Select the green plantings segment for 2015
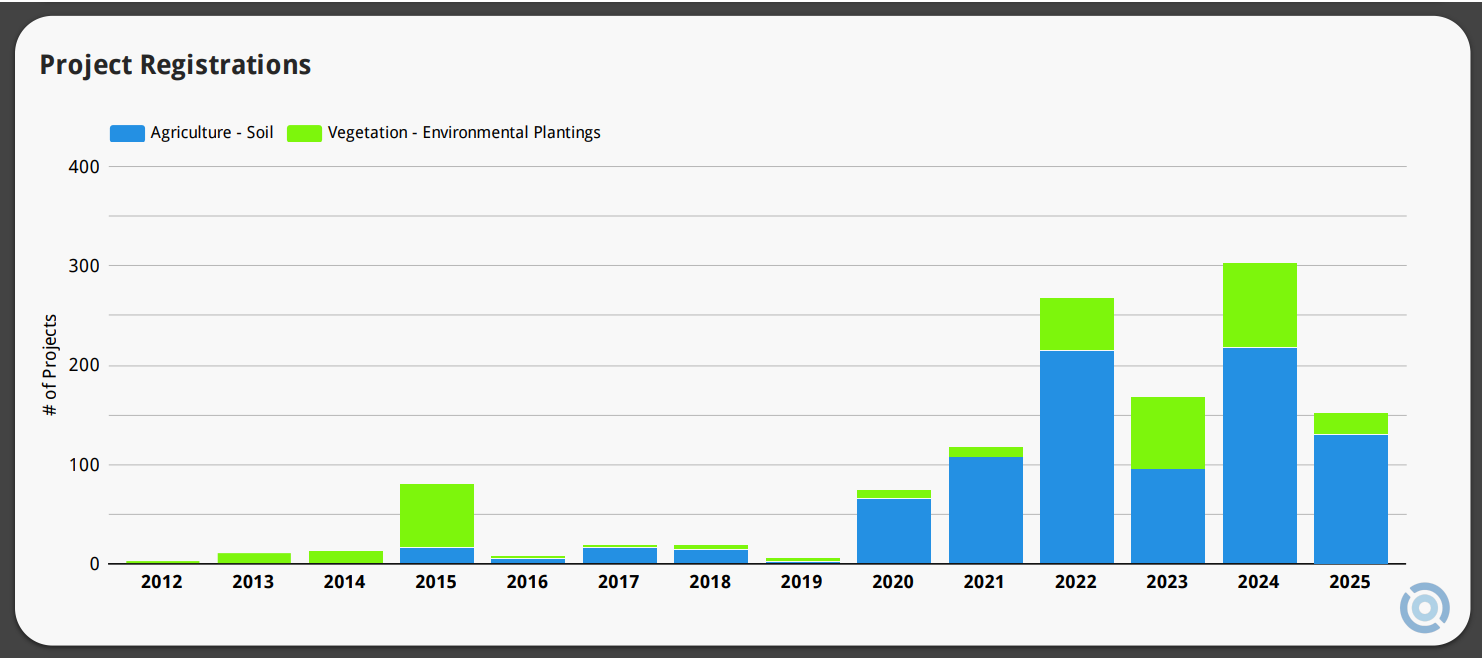Screen dimensions: 1482x658 point(436,516)
